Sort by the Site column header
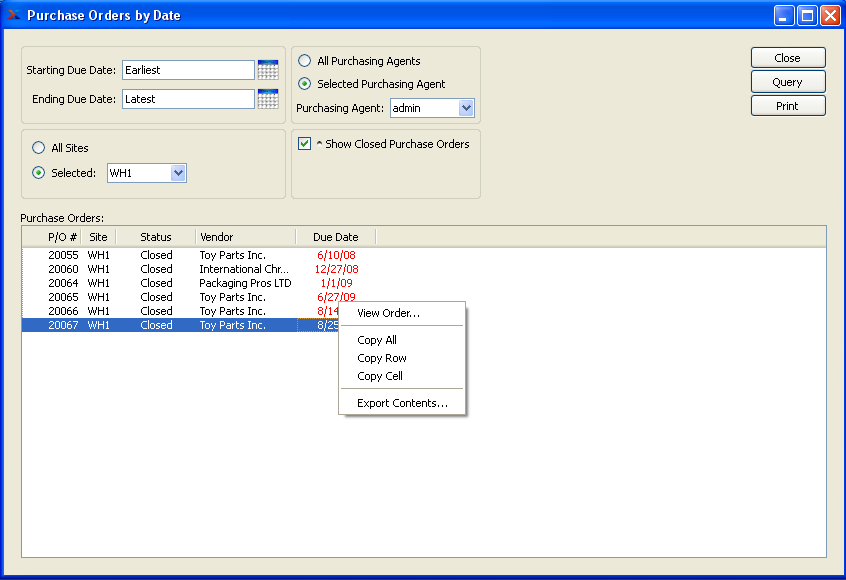Viewport: 846px width, 580px height. pos(98,237)
